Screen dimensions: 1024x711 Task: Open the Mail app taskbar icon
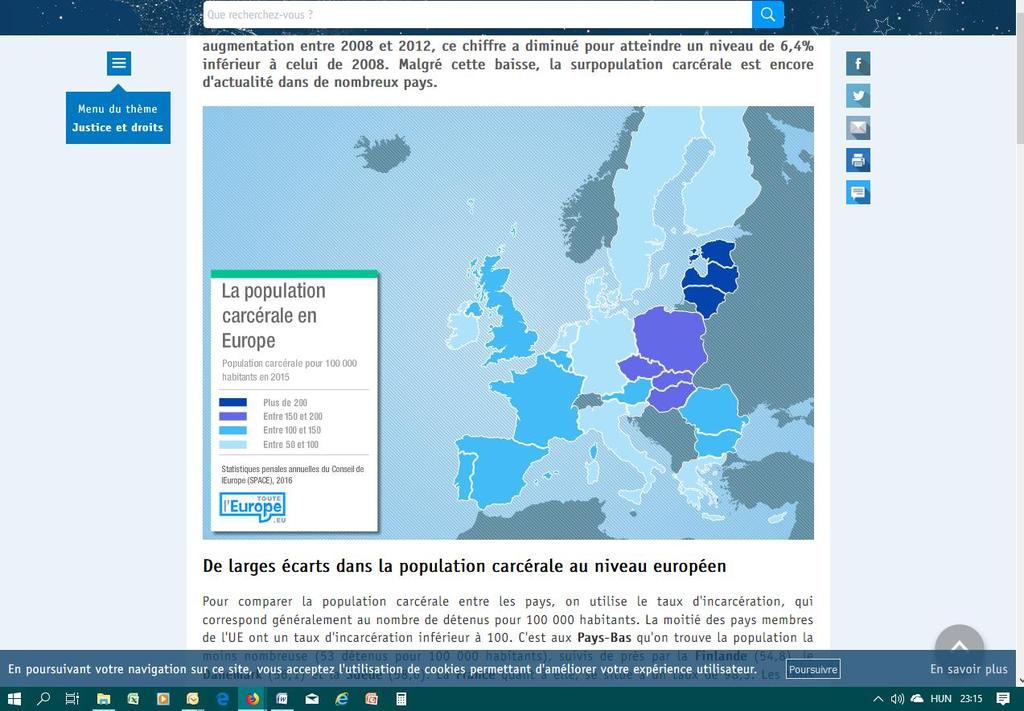tap(312, 699)
